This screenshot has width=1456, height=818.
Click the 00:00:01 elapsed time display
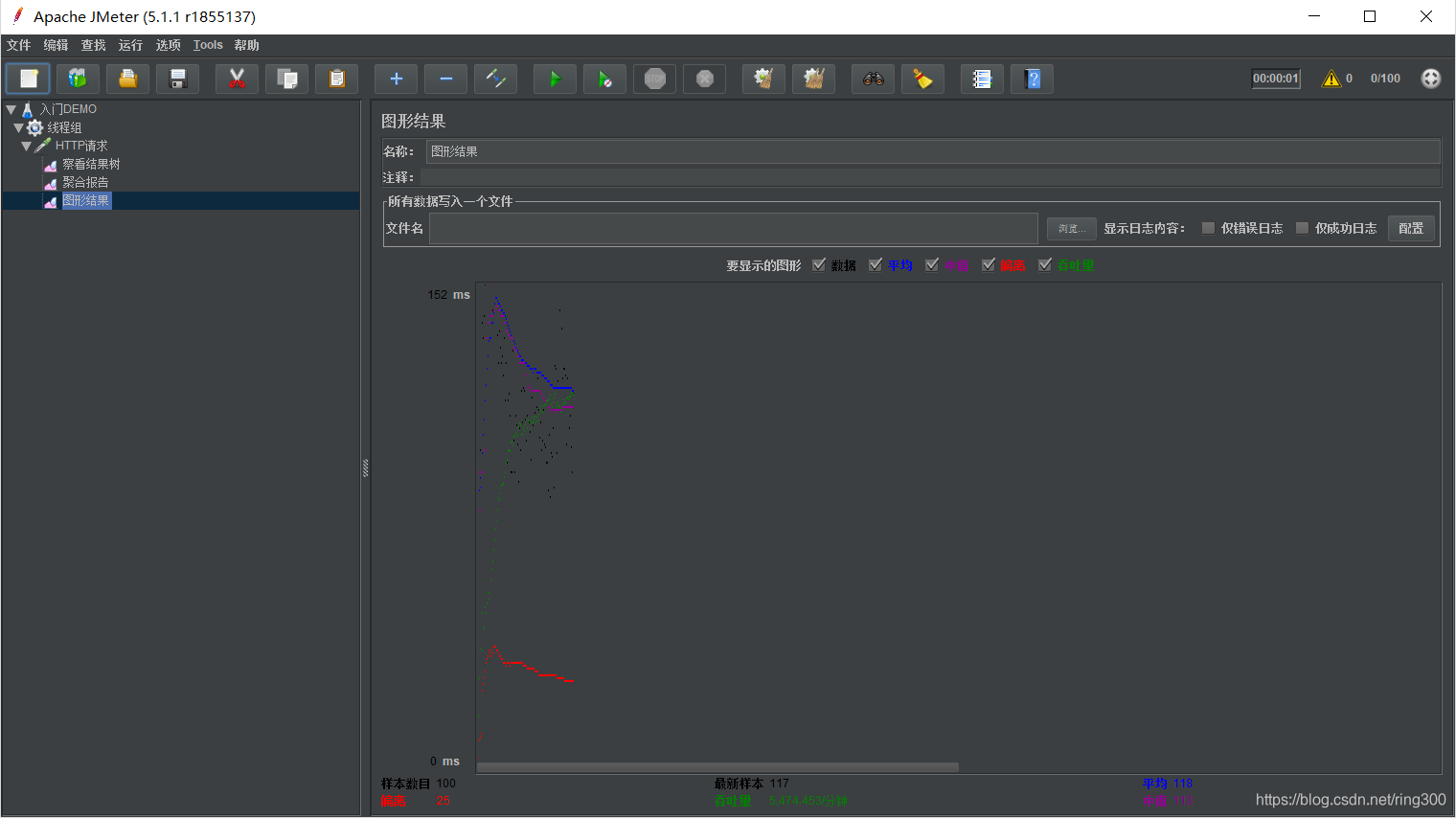coord(1276,79)
